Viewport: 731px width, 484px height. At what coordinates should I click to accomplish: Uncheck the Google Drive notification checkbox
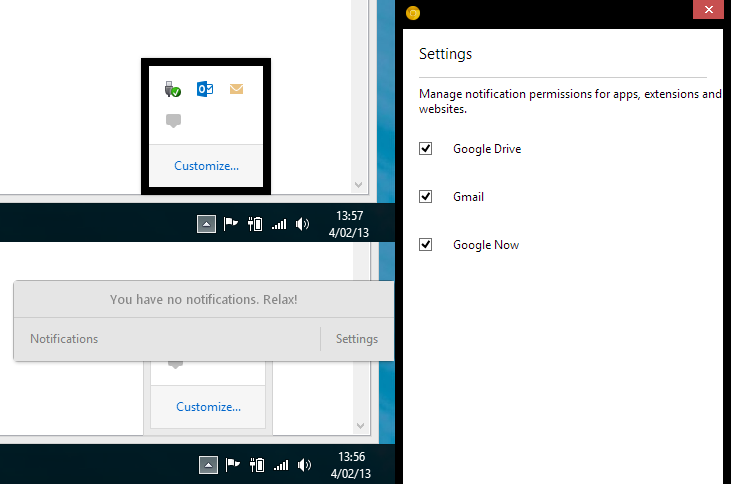[x=425, y=148]
